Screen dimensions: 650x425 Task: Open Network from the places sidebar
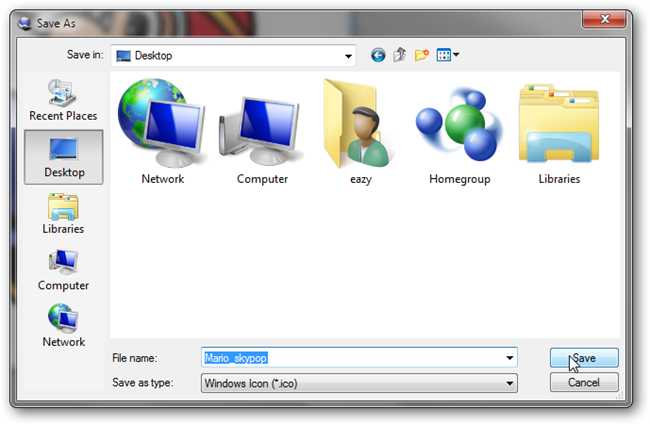click(63, 326)
